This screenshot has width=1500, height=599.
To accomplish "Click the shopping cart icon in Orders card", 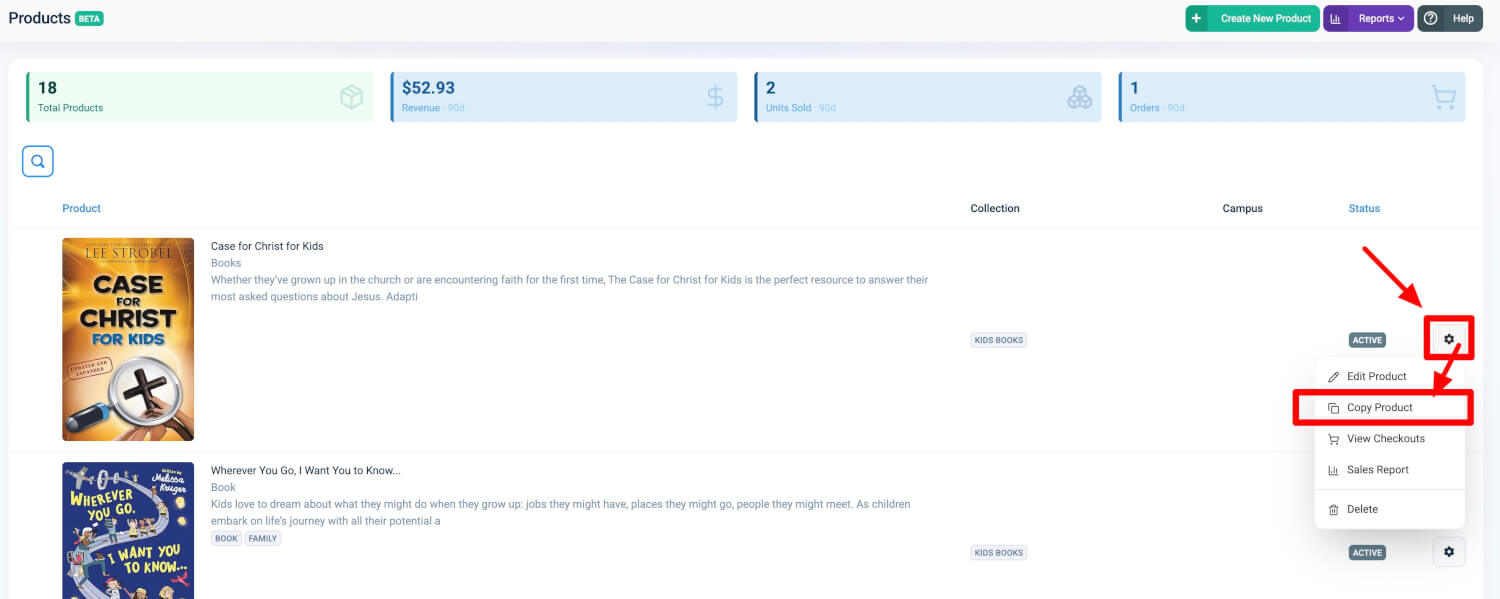I will (x=1443, y=97).
